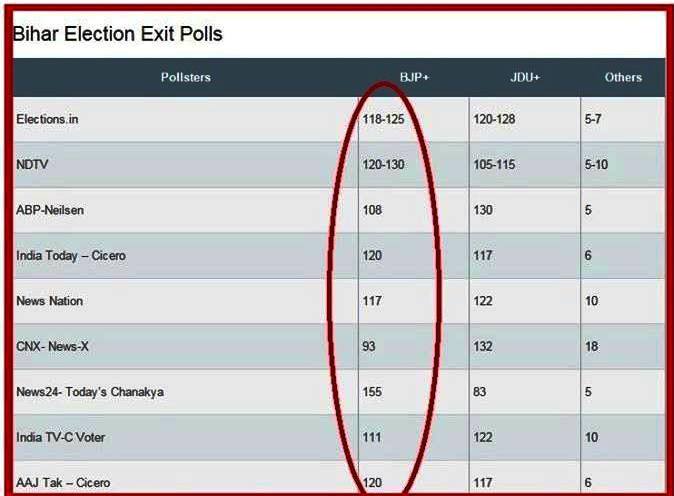Image resolution: width=674 pixels, height=496 pixels.
Task: Select the Others column header
Action: pos(623,77)
